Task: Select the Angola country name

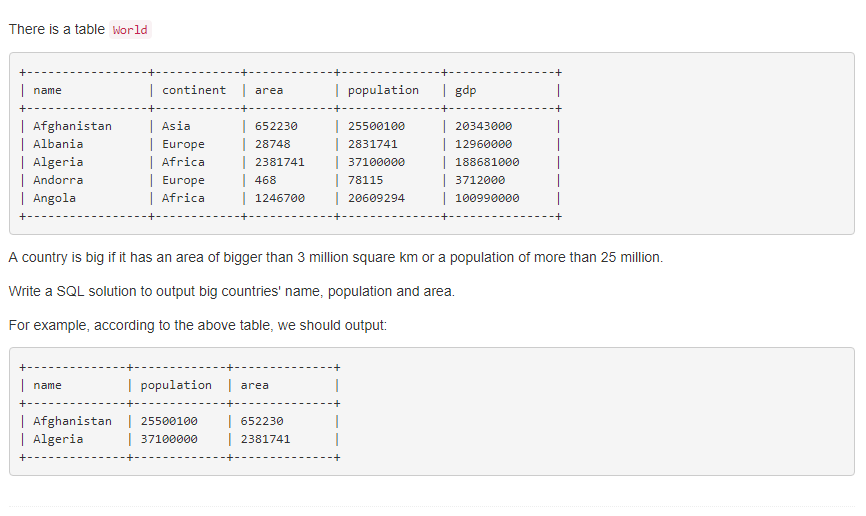Action: coord(54,198)
